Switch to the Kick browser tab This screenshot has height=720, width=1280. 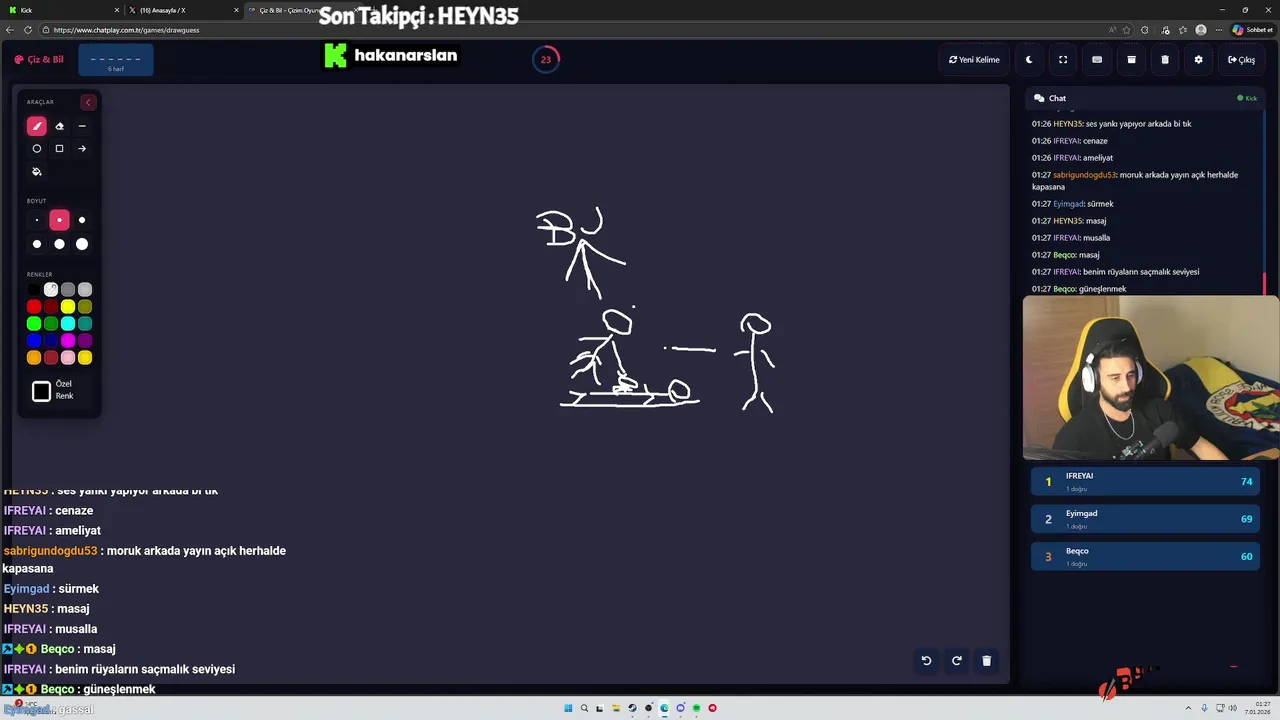coord(62,10)
